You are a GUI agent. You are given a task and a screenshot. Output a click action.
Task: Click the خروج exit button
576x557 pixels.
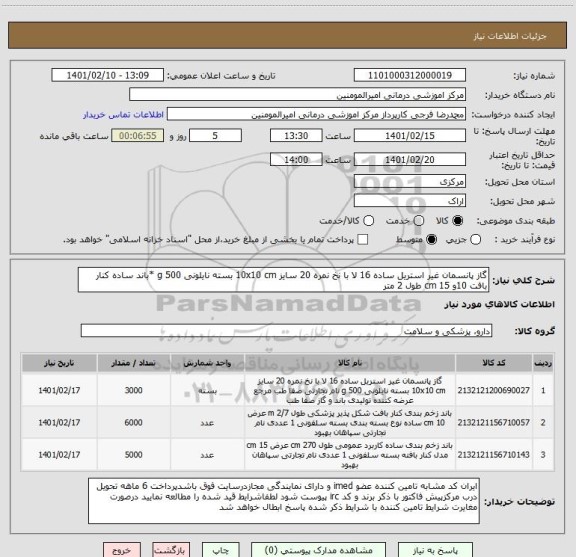pyautogui.click(x=122, y=550)
